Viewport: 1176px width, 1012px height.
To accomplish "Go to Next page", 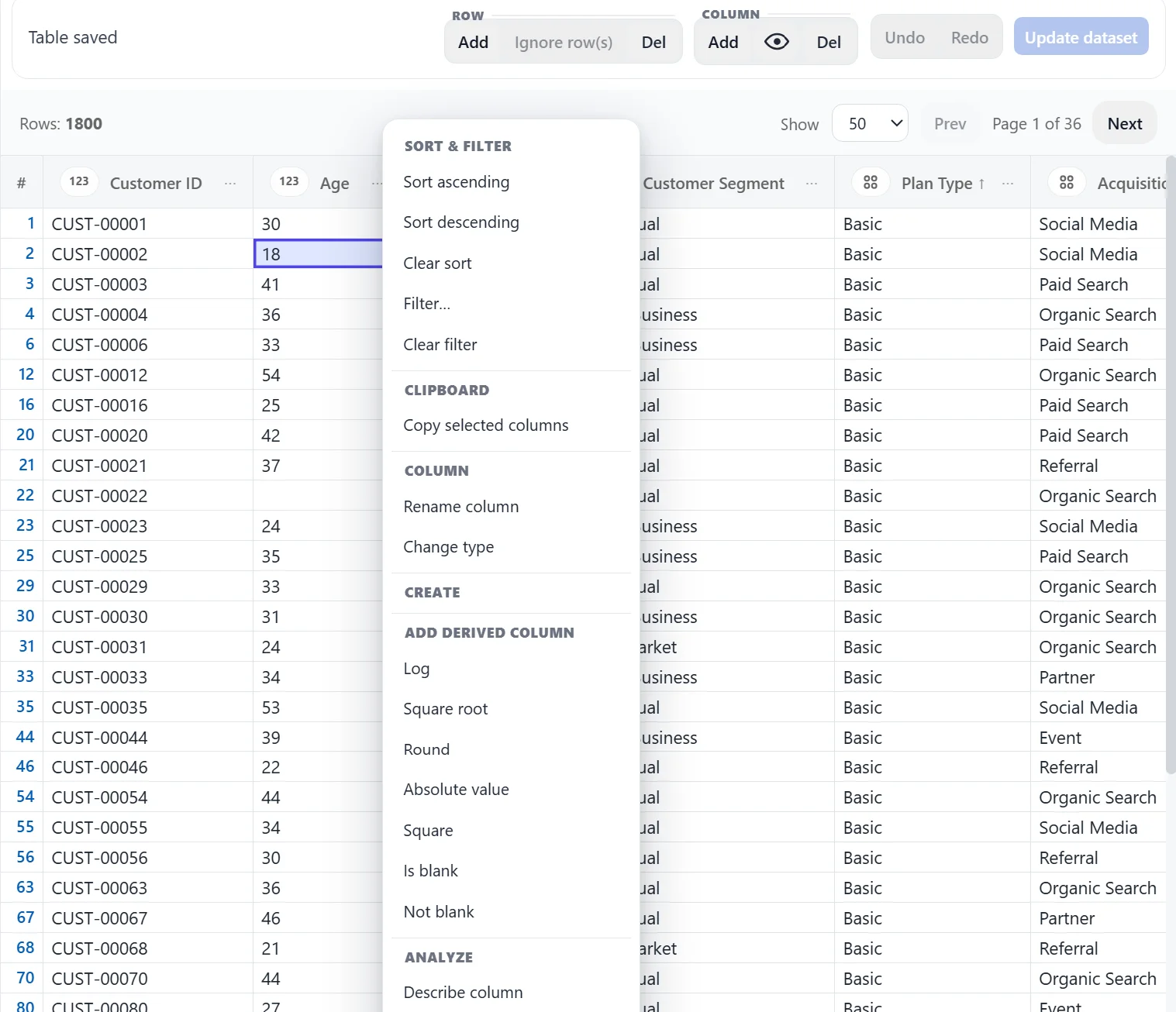I will coord(1124,123).
